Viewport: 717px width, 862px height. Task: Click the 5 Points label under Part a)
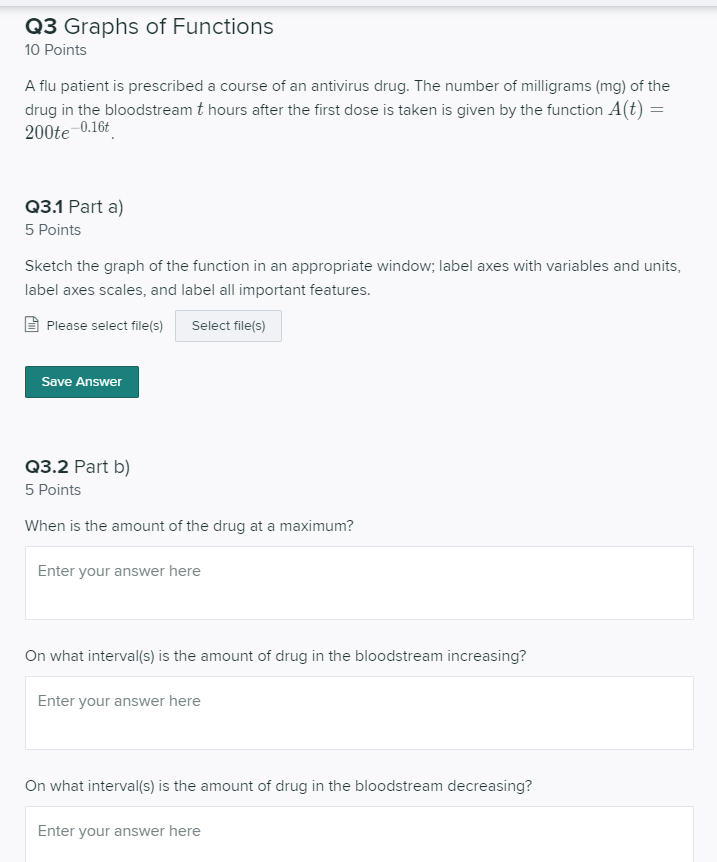(53, 230)
